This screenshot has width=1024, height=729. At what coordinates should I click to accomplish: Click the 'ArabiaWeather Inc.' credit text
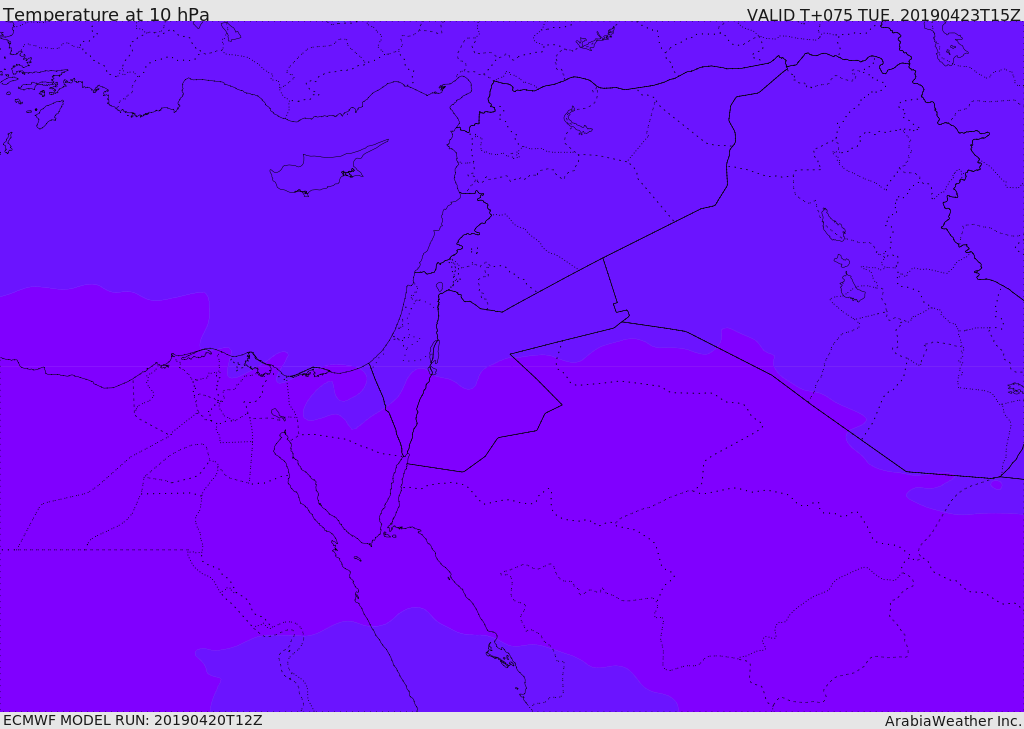coord(953,721)
